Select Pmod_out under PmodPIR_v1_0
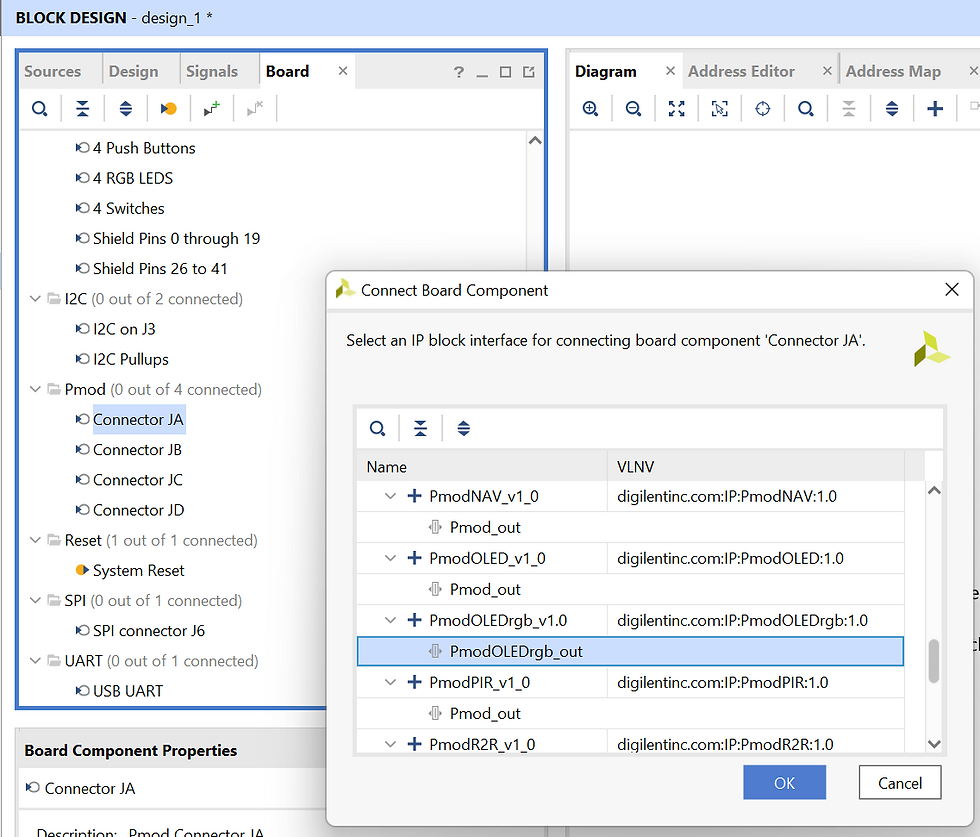Viewport: 980px width, 837px height. [485, 714]
